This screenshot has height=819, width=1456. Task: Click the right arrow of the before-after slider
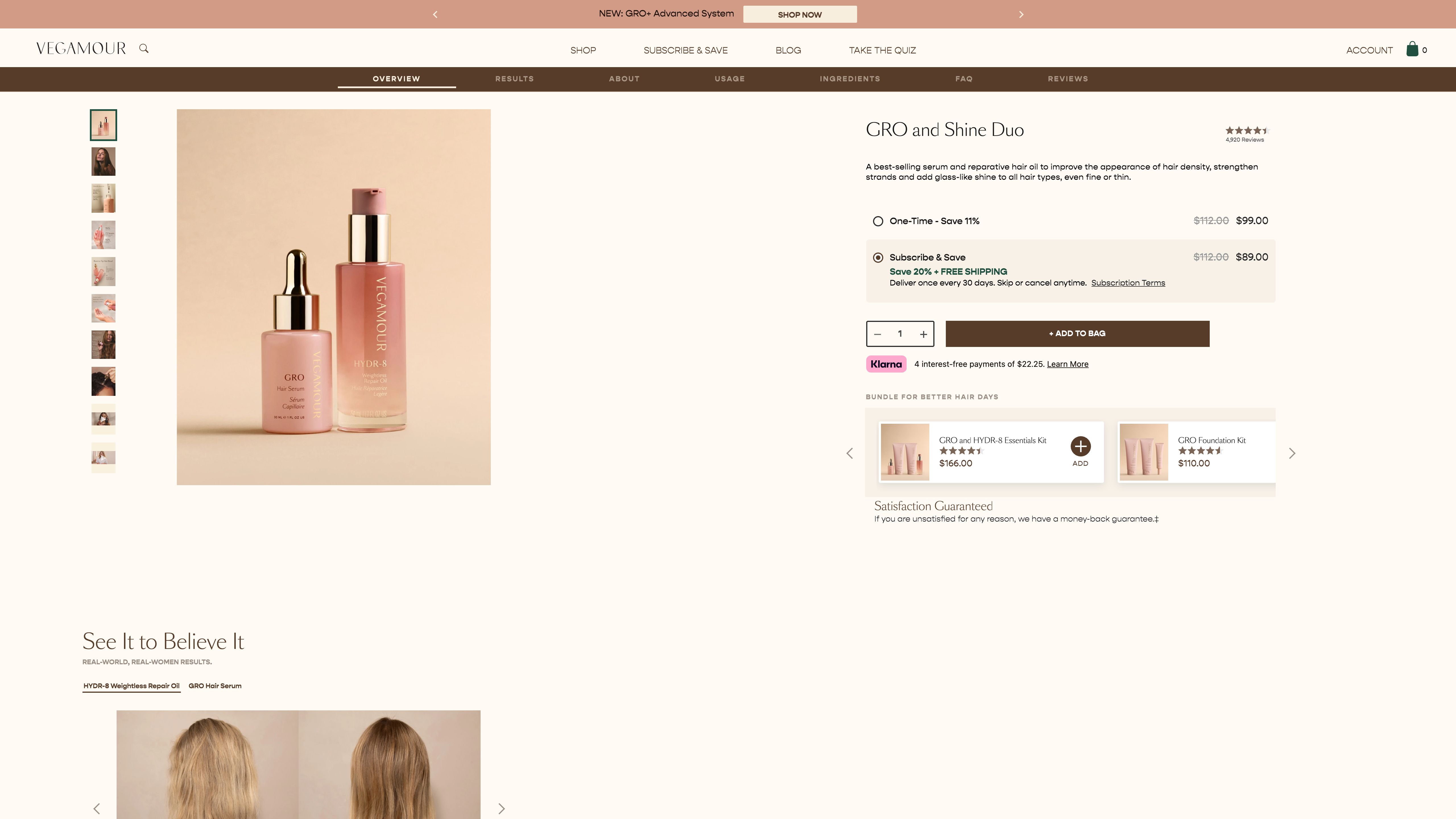[501, 808]
